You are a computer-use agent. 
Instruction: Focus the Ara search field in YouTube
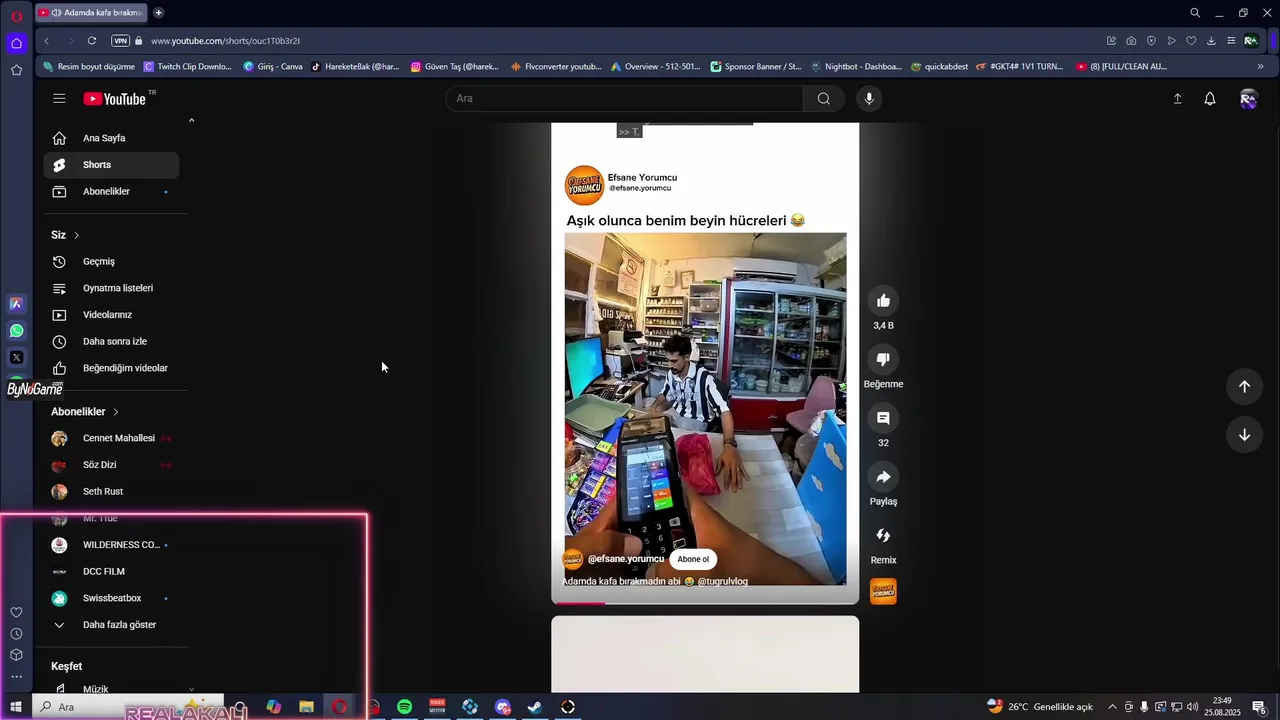click(x=625, y=98)
